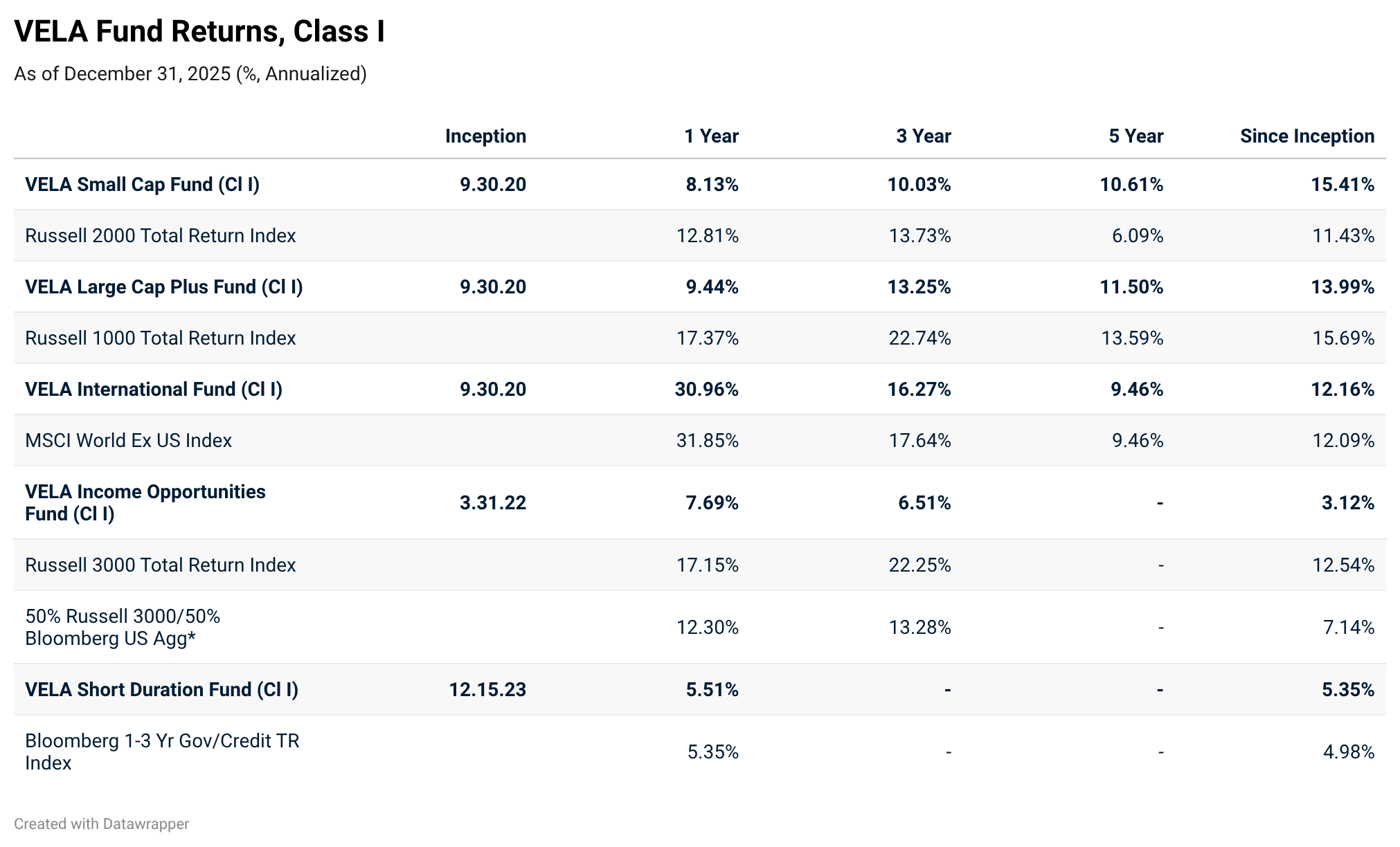Click the 'VELA Fund Returns, Class I' title
Viewport: 1400px width, 847px height.
199,32
